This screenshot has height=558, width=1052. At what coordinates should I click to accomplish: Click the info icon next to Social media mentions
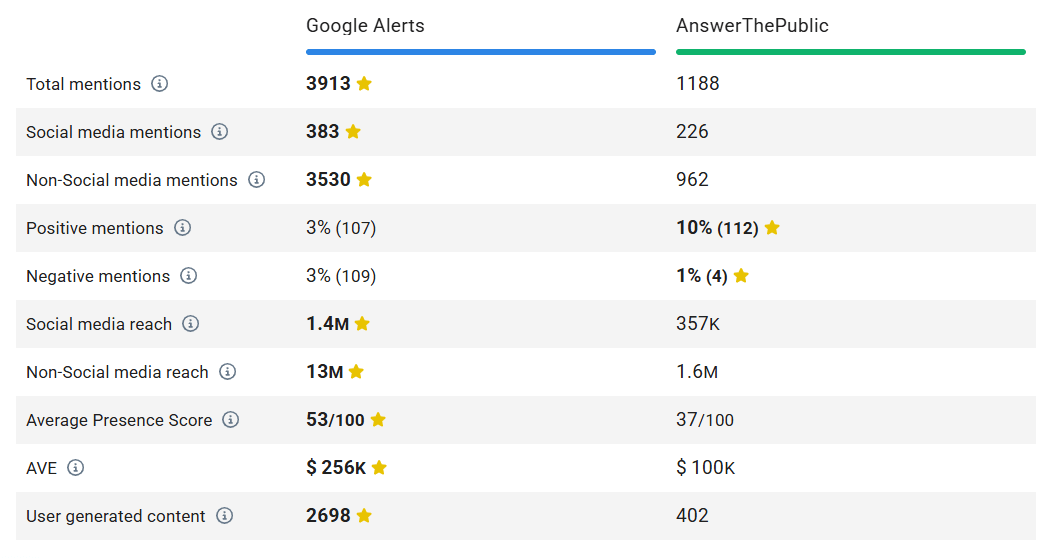[x=219, y=132]
